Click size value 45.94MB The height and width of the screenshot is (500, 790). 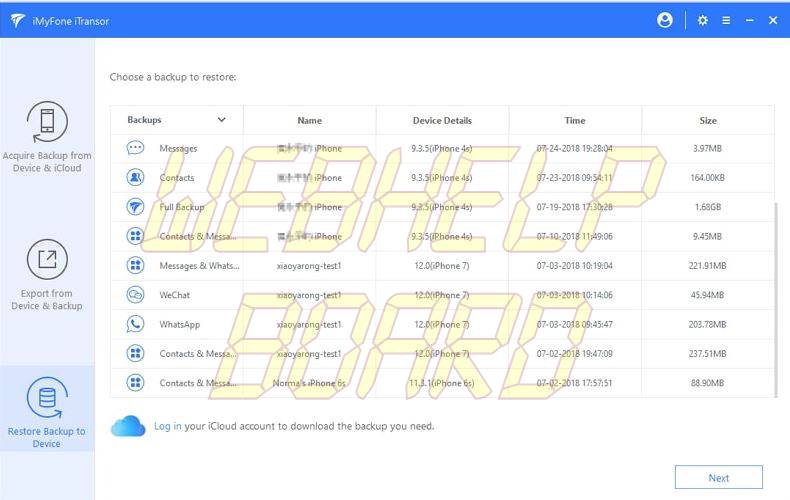point(707,295)
